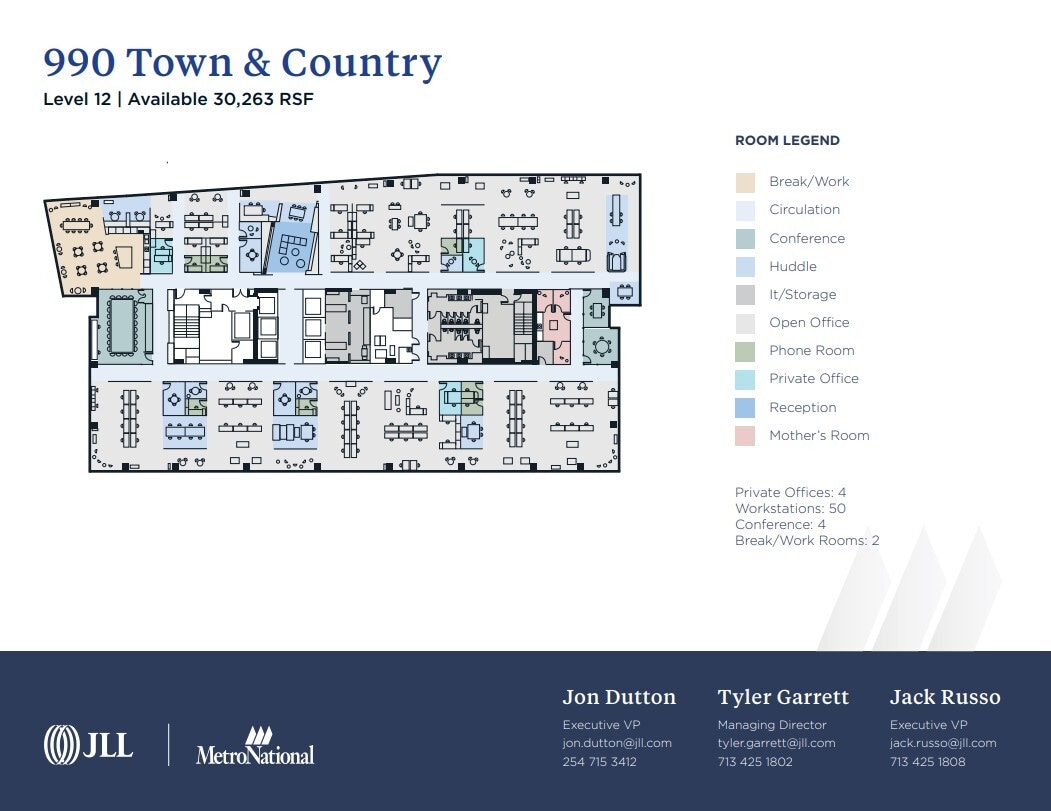Select the Conference legend swatch
Viewport: 1051px width, 811px height.
point(744,238)
